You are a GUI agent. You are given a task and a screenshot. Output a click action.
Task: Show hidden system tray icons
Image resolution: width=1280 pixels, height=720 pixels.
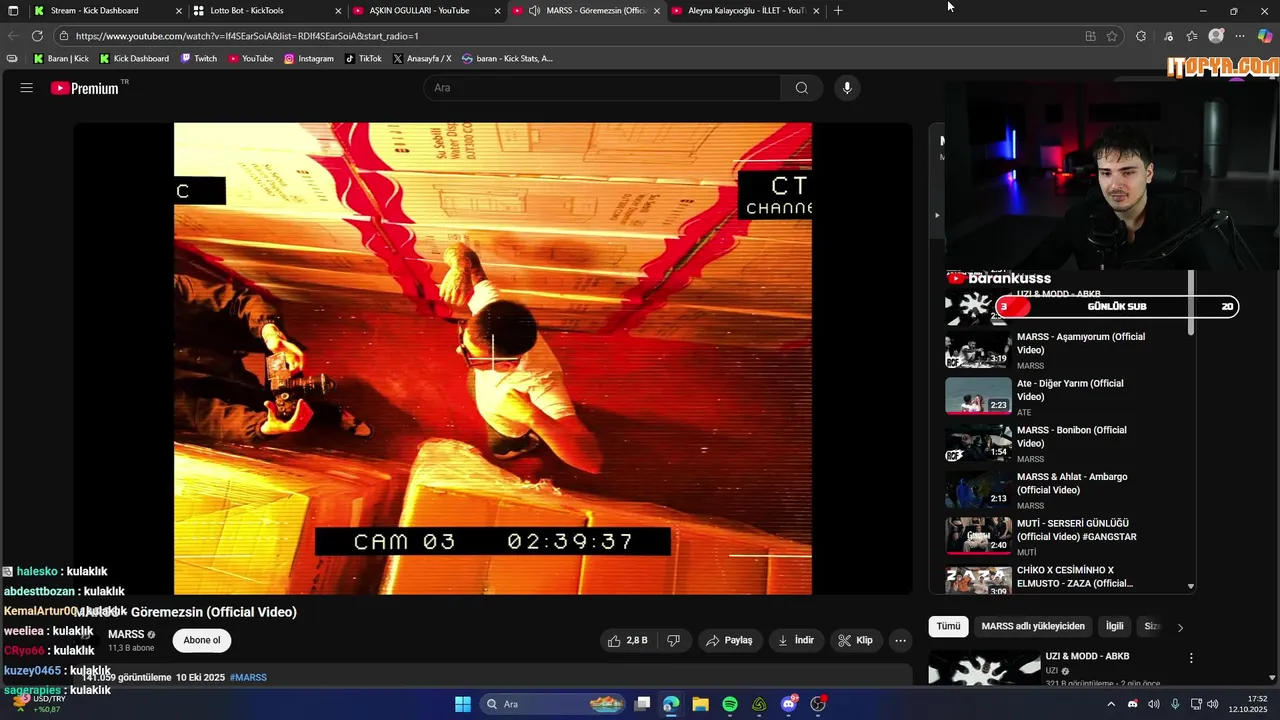click(x=1110, y=704)
